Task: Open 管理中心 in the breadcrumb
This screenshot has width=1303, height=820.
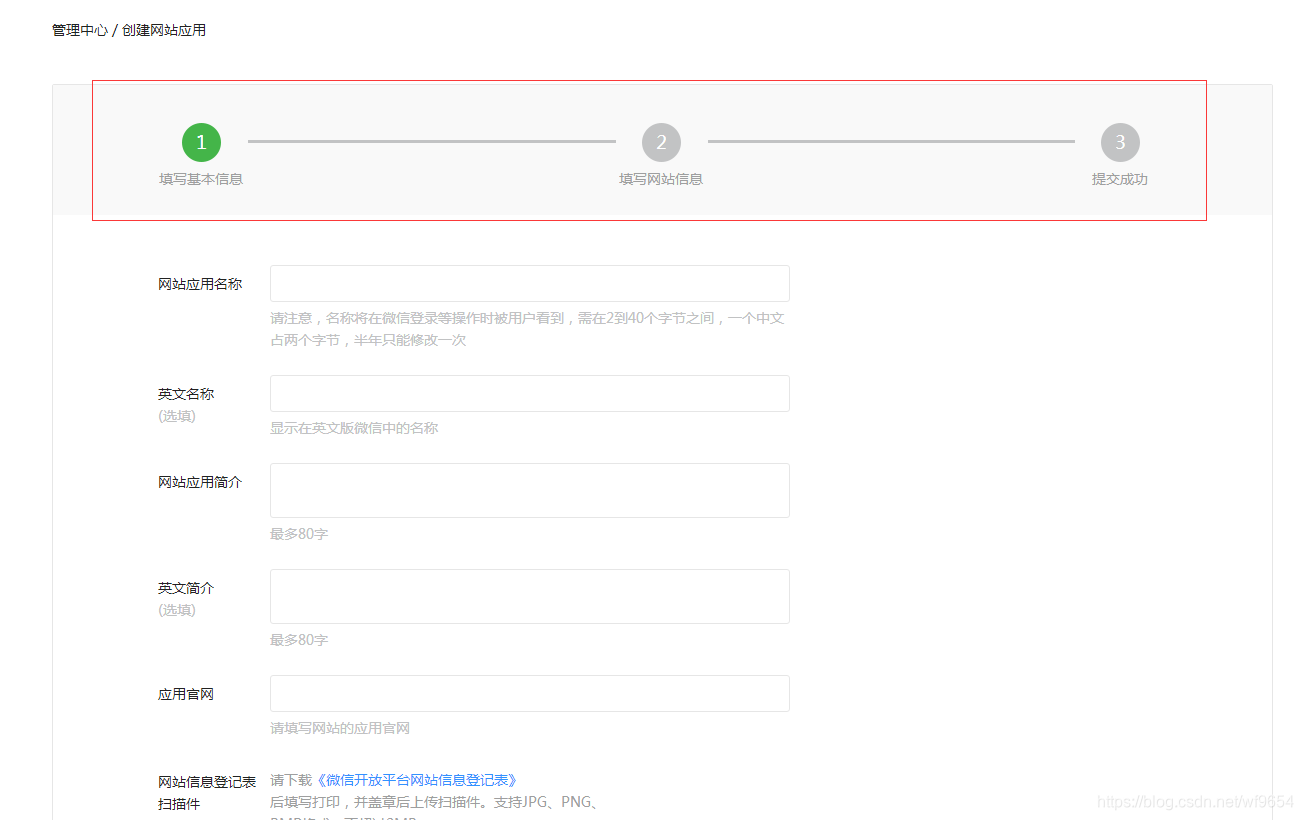Action: coord(80,30)
